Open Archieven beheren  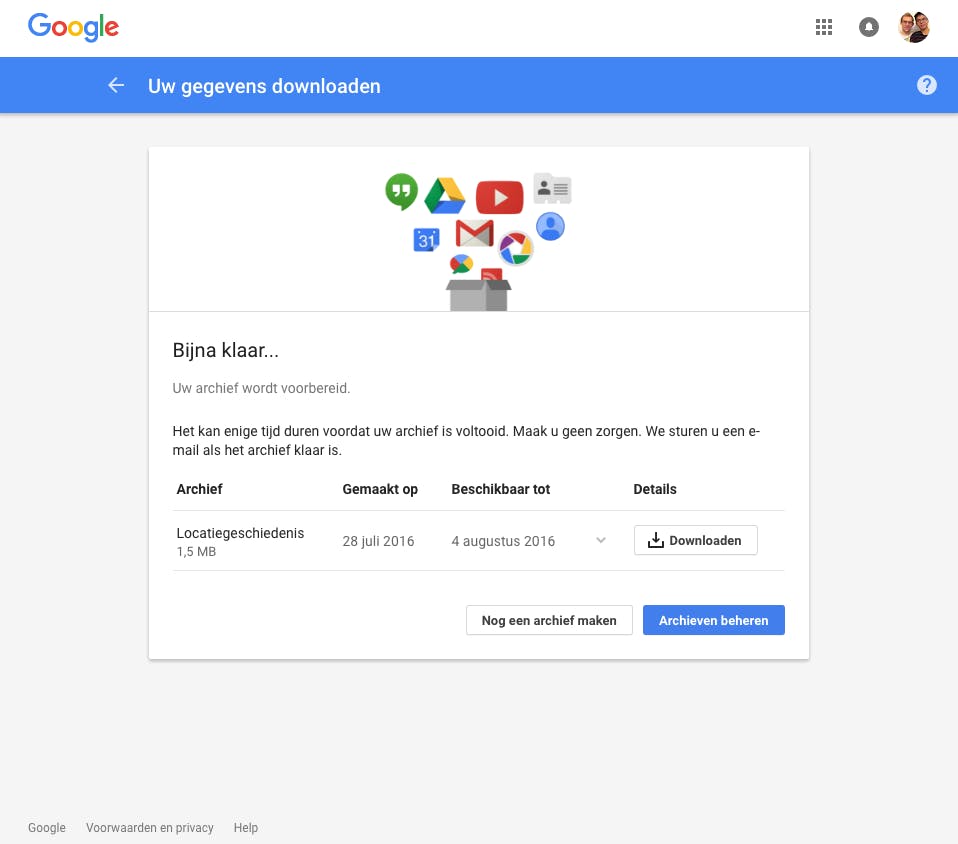[714, 620]
